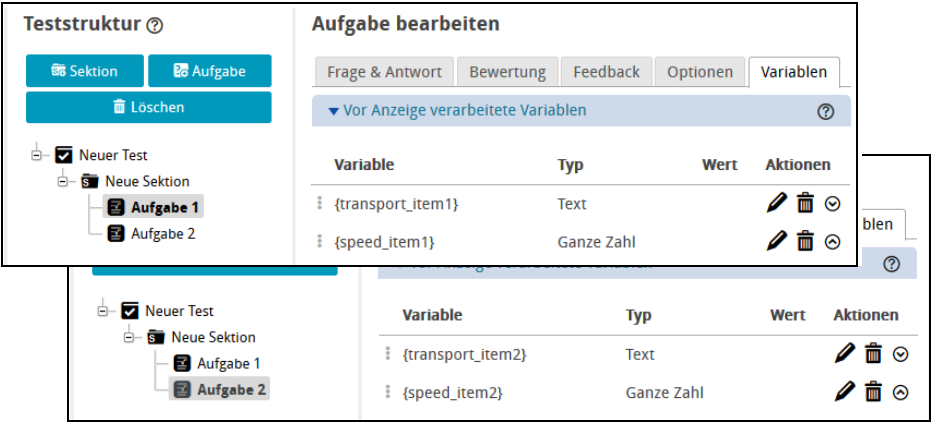
Task: Move {transport_item1} down with circled arrow
Action: 833,204
